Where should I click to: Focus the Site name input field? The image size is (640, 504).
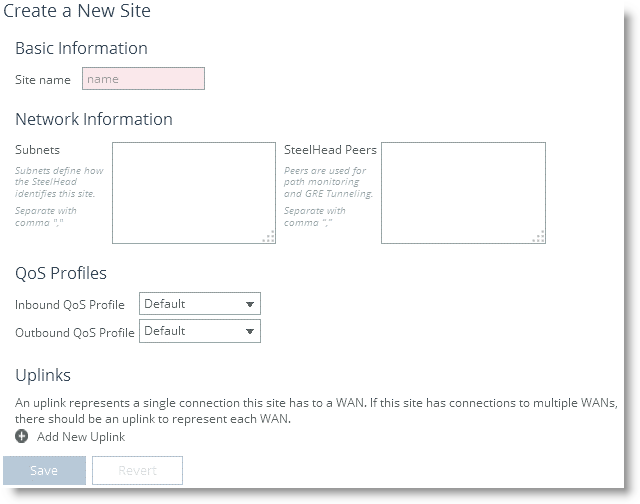143,79
